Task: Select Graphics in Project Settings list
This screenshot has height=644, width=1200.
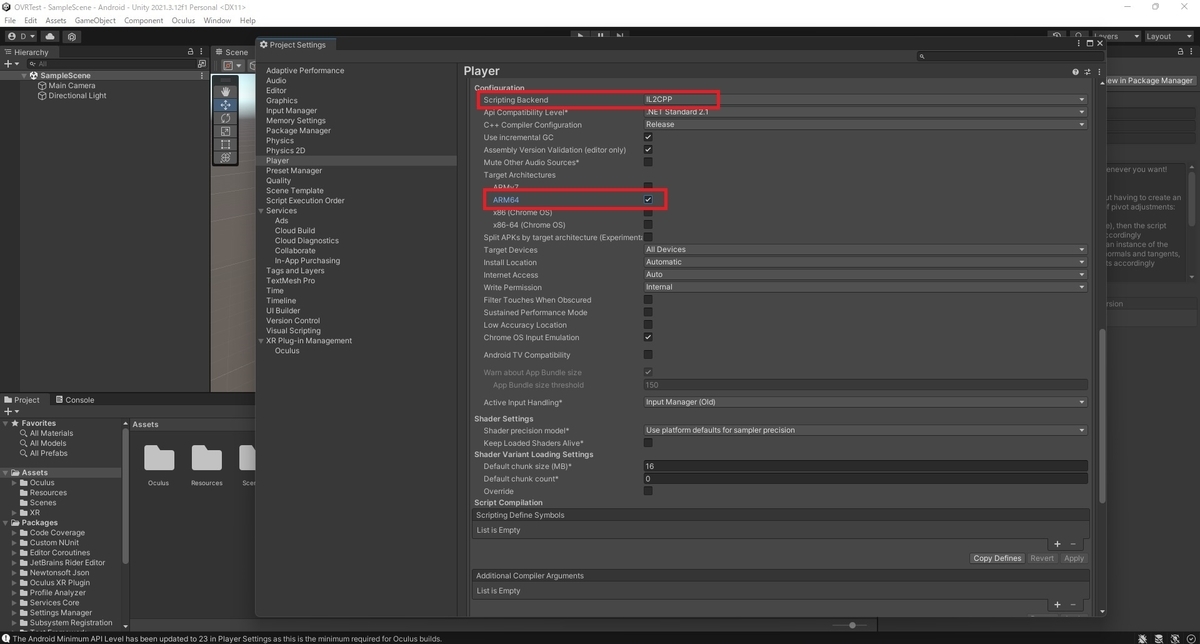Action: [x=282, y=101]
